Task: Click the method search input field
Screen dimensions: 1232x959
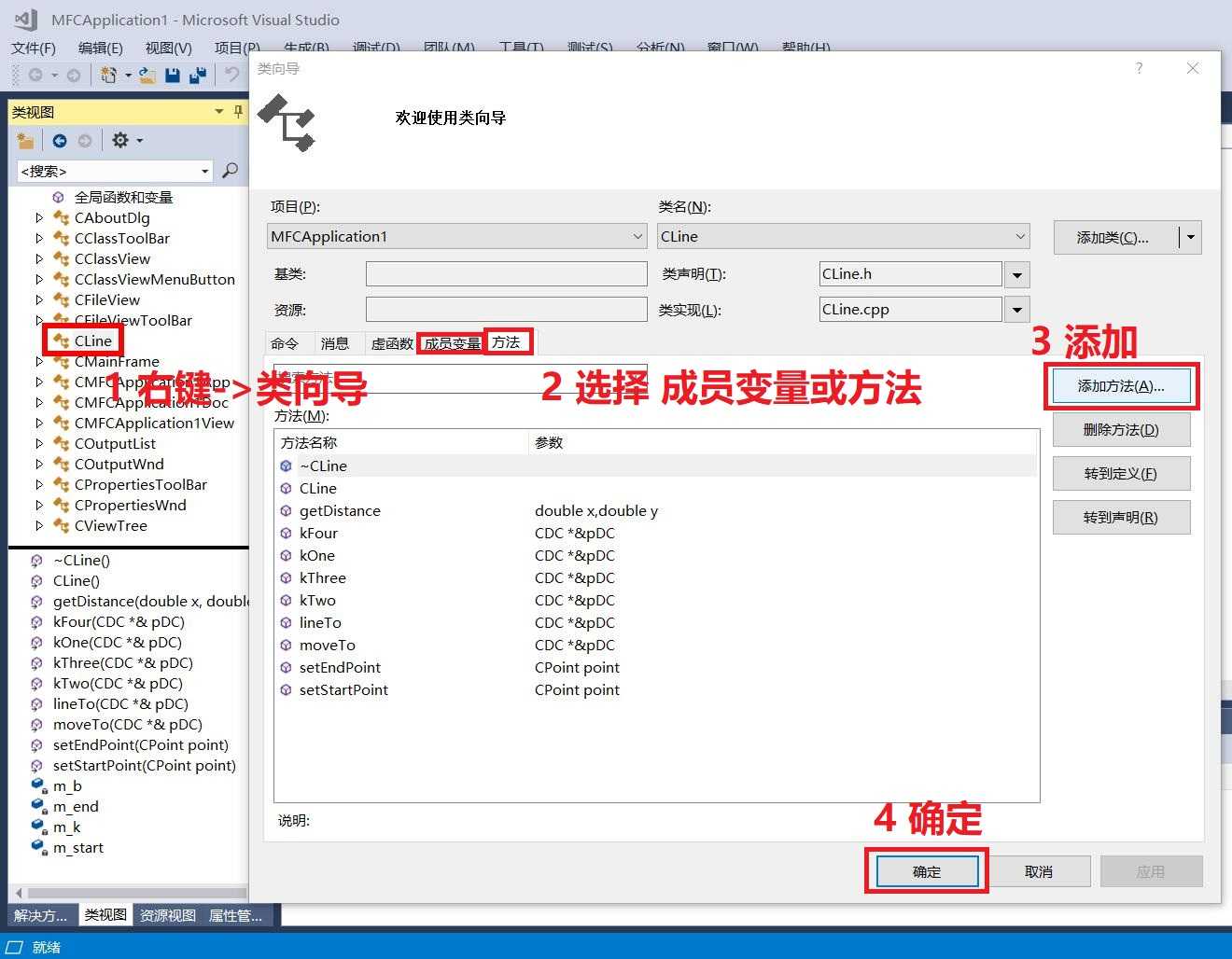Action: (x=460, y=378)
